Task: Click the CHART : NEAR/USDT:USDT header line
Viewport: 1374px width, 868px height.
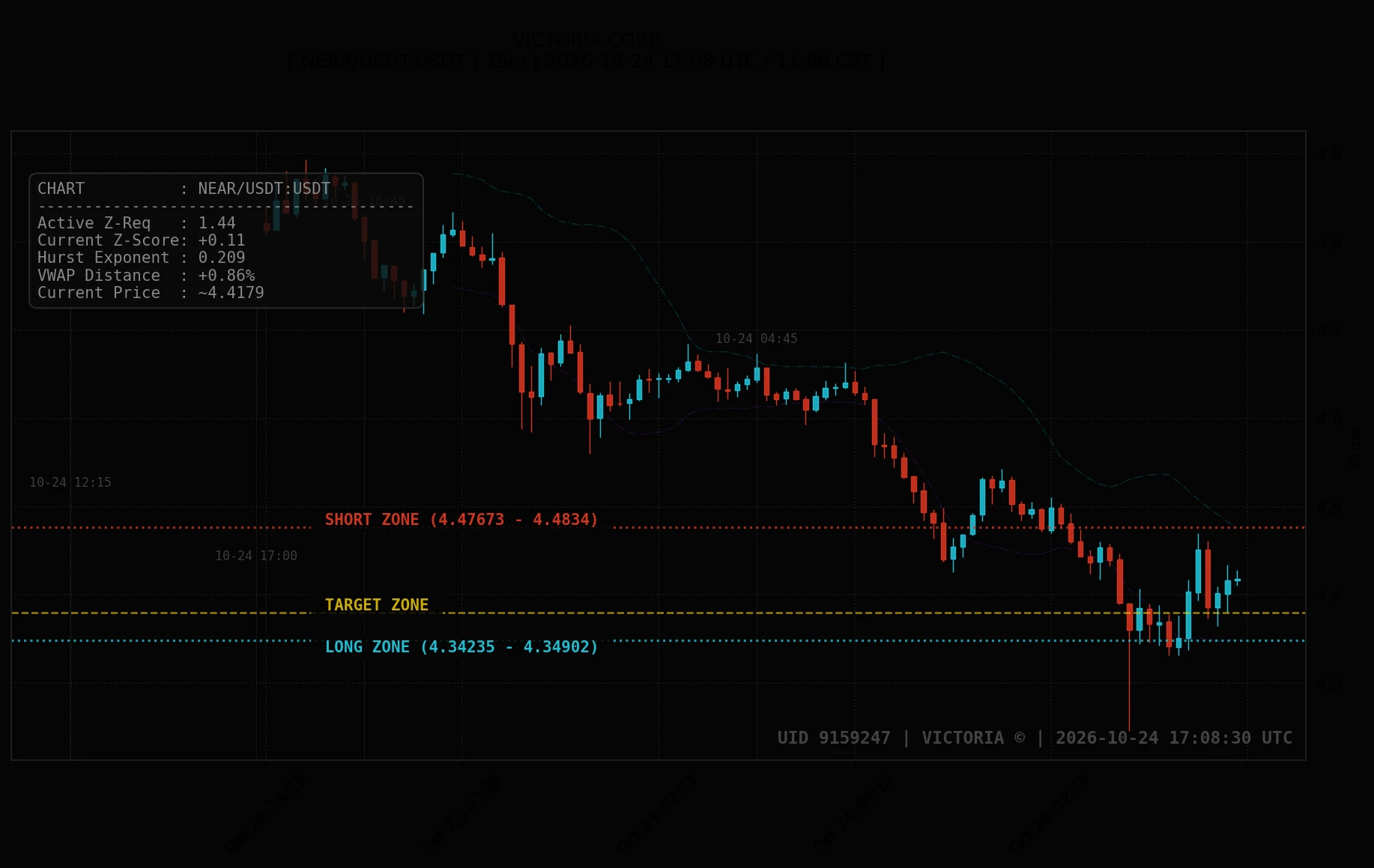Action: (184, 189)
